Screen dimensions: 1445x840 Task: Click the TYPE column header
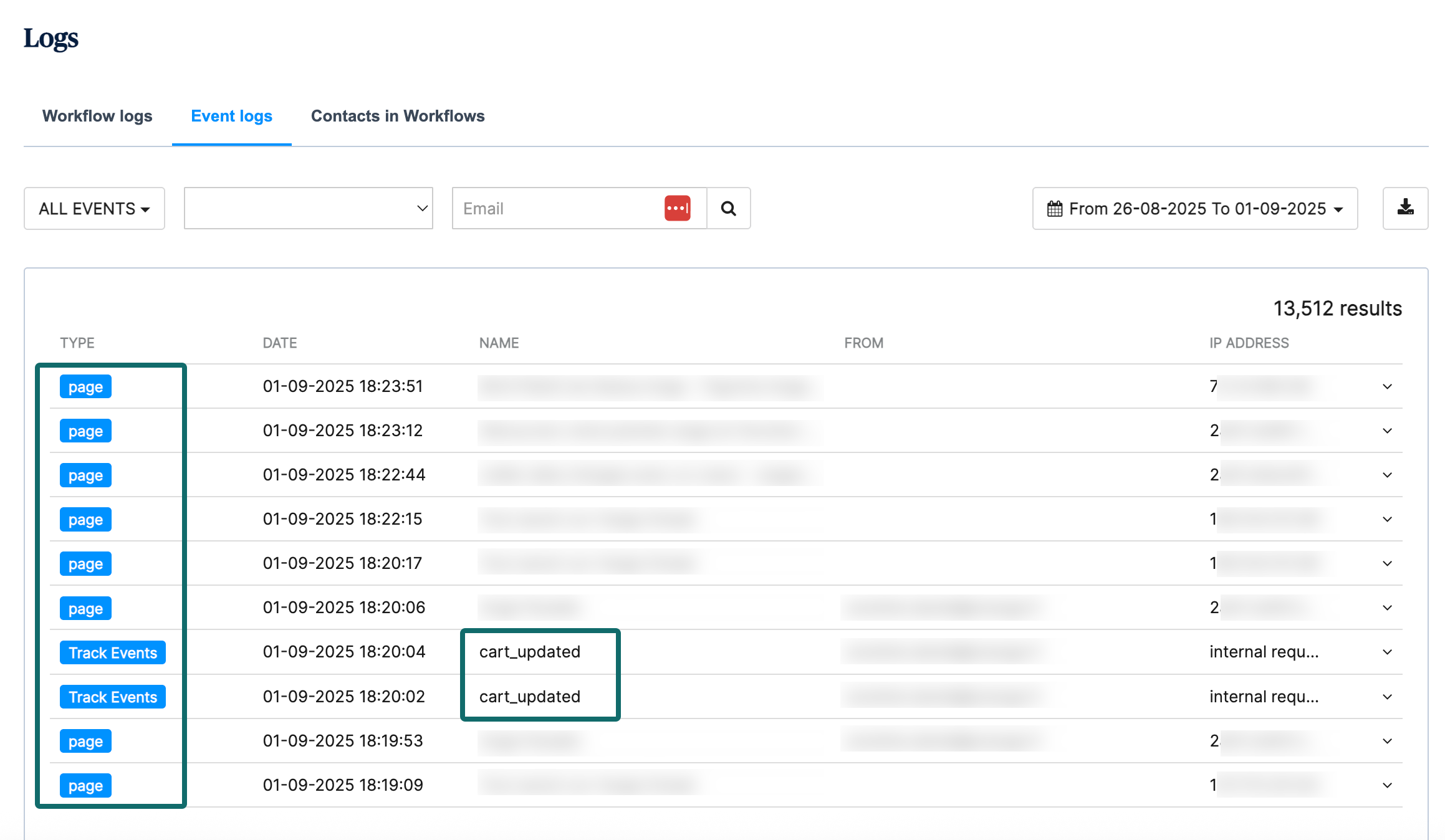pyautogui.click(x=77, y=342)
